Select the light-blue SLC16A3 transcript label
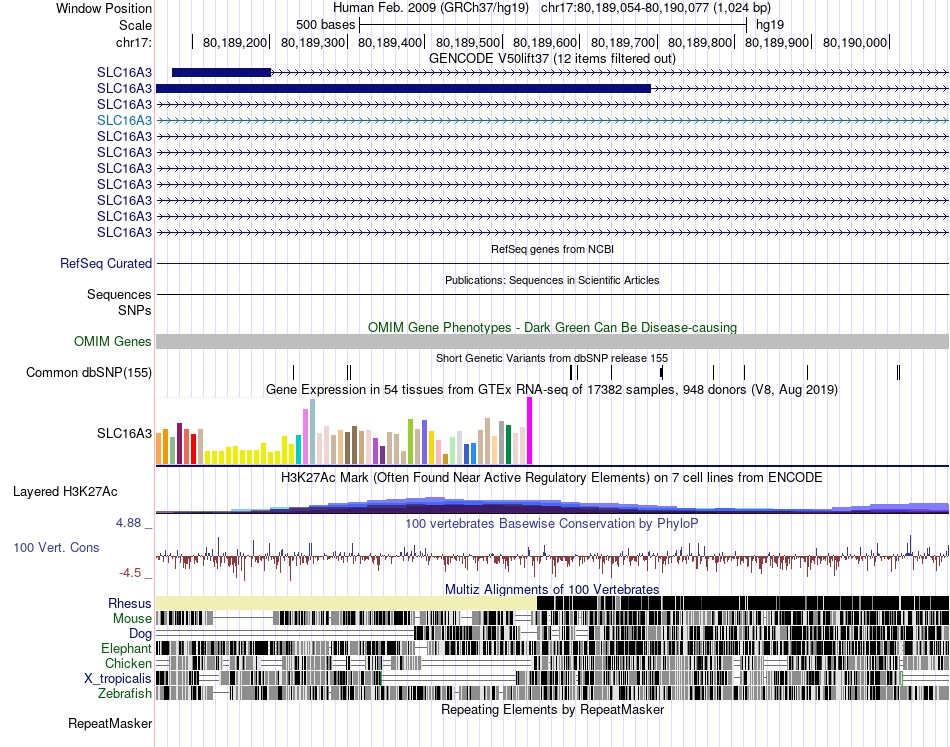 click(124, 121)
